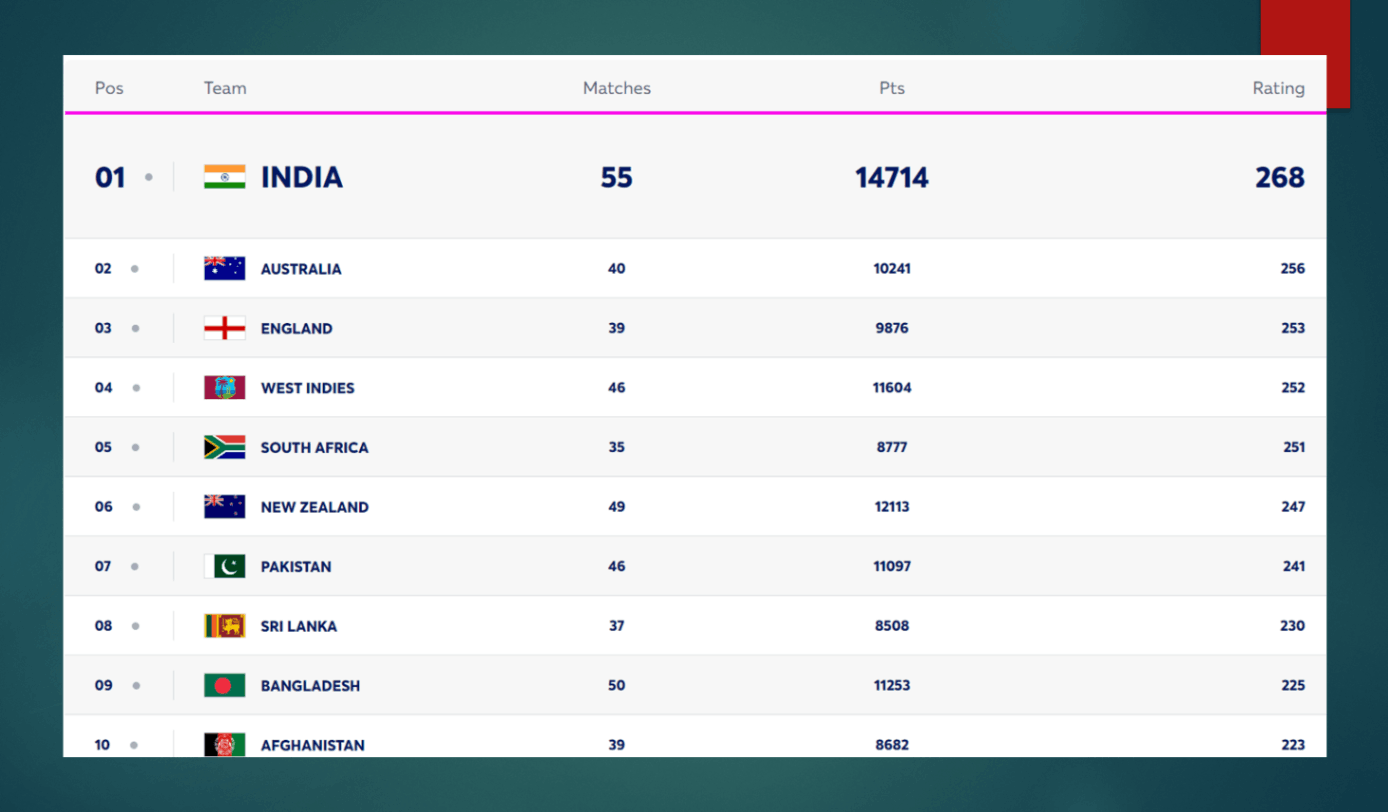The height and width of the screenshot is (812, 1388).
Task: Toggle the status dot beside position 01
Action: [x=150, y=177]
